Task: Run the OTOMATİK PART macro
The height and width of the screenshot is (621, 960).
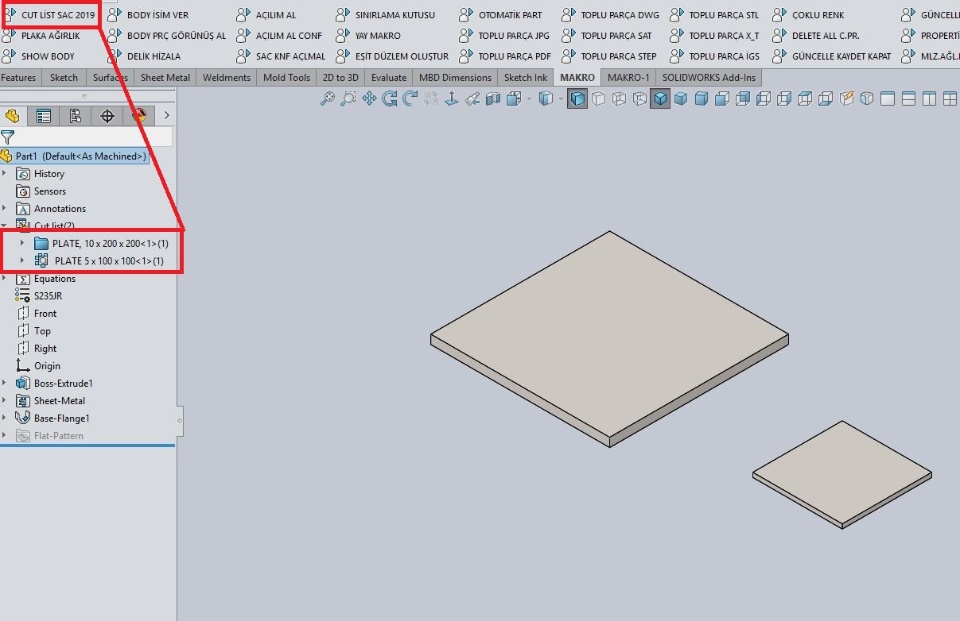Action: click(x=501, y=15)
